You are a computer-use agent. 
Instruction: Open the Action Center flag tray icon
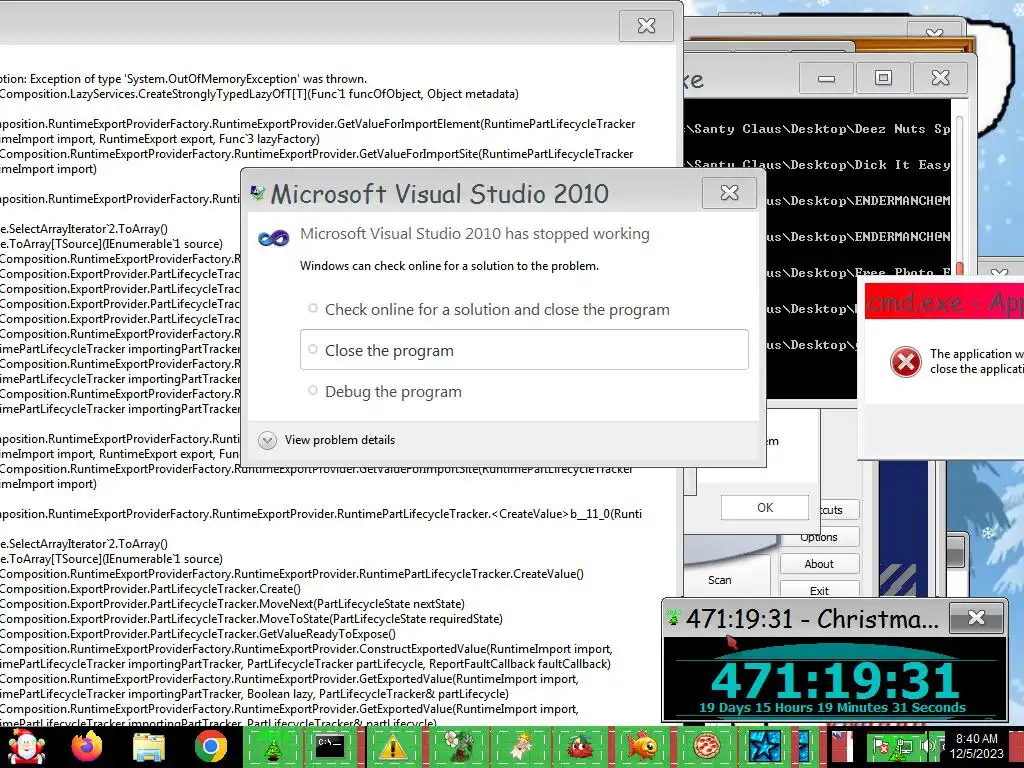click(x=880, y=746)
